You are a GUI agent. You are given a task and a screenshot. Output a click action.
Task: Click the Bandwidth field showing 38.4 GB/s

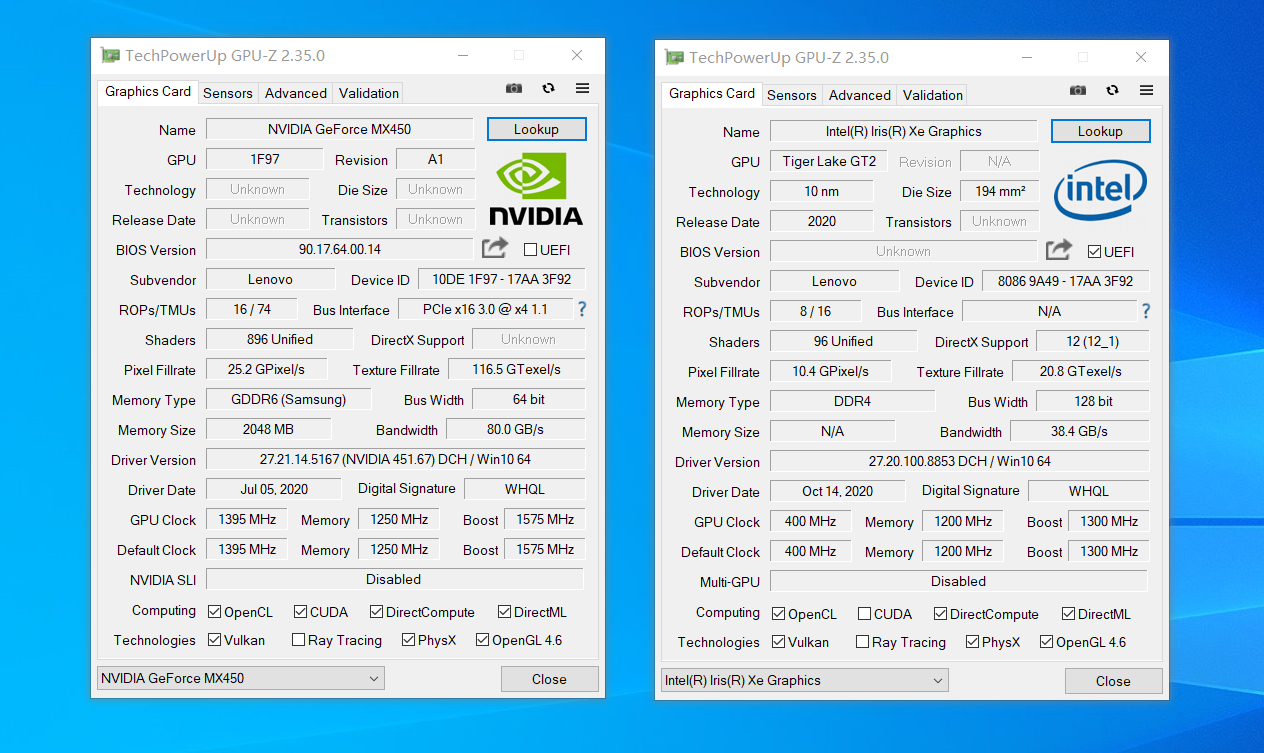[x=1079, y=431]
